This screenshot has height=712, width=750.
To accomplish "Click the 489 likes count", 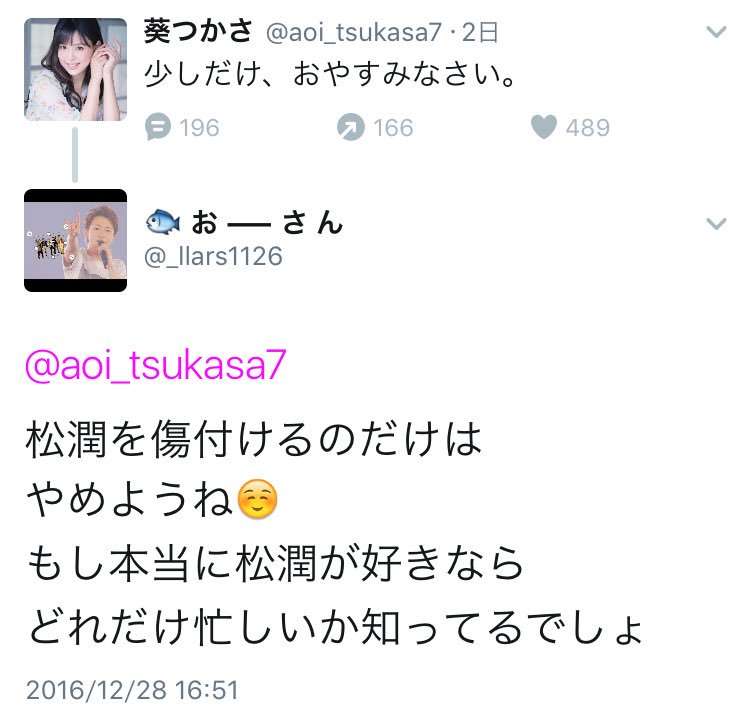I will (588, 128).
